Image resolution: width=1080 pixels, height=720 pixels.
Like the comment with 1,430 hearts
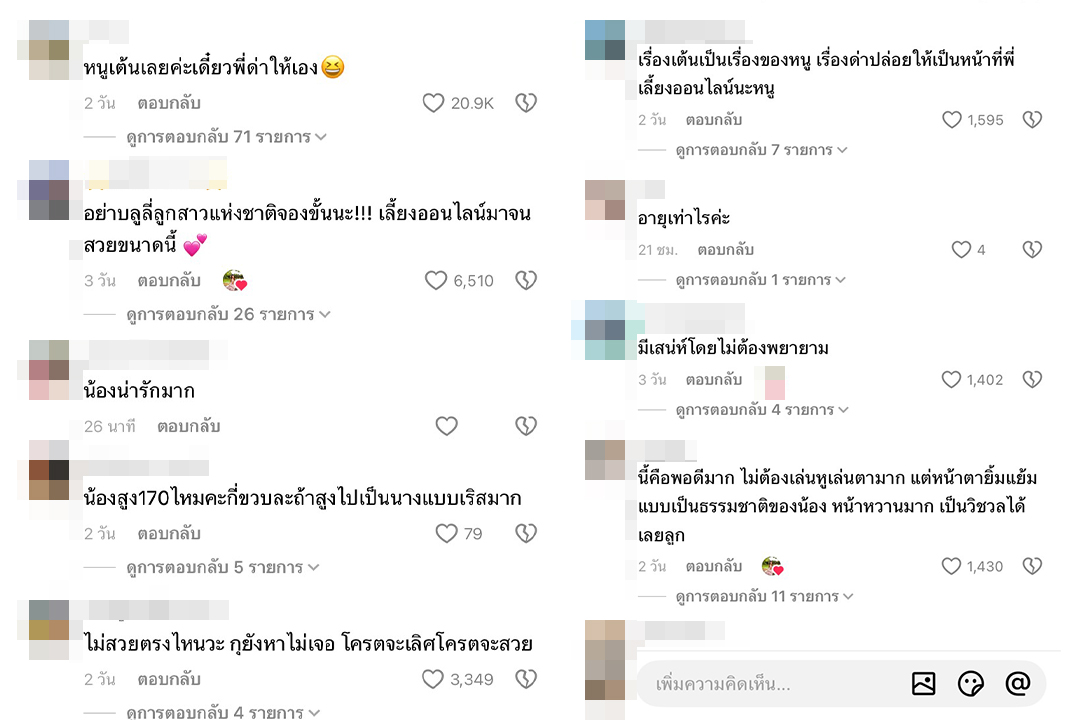tap(951, 566)
